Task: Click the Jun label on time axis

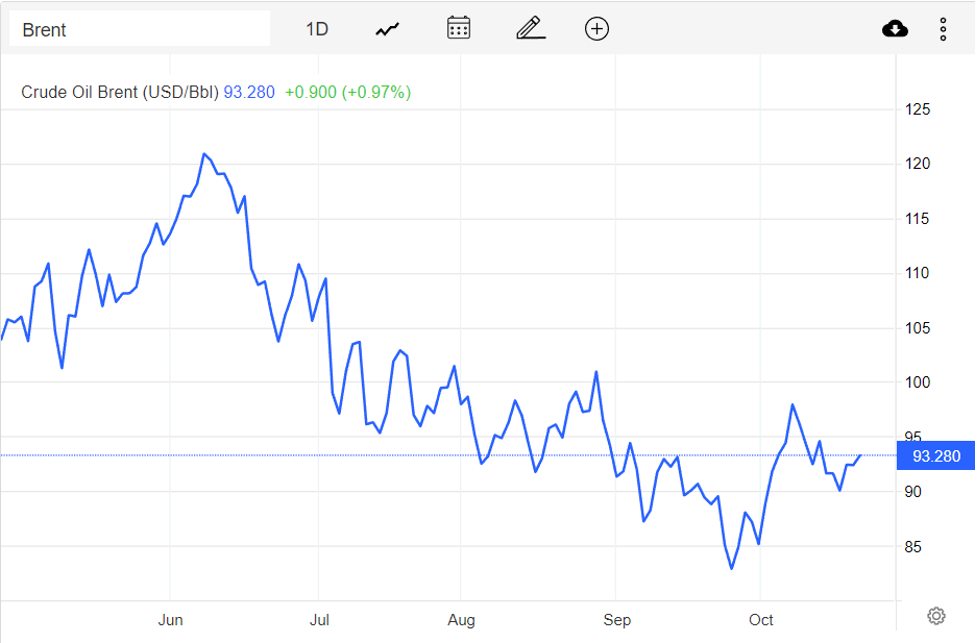Action: (x=170, y=620)
